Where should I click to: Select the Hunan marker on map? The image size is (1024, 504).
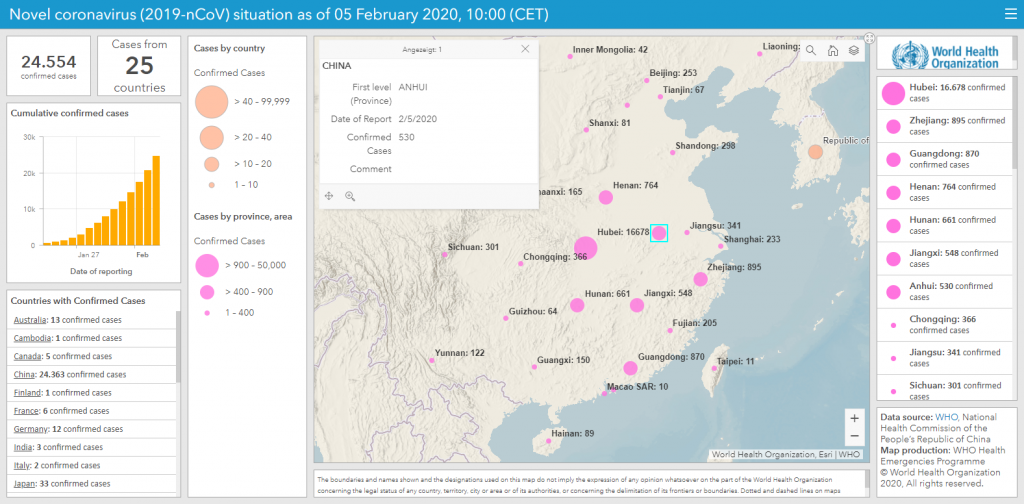point(577,306)
